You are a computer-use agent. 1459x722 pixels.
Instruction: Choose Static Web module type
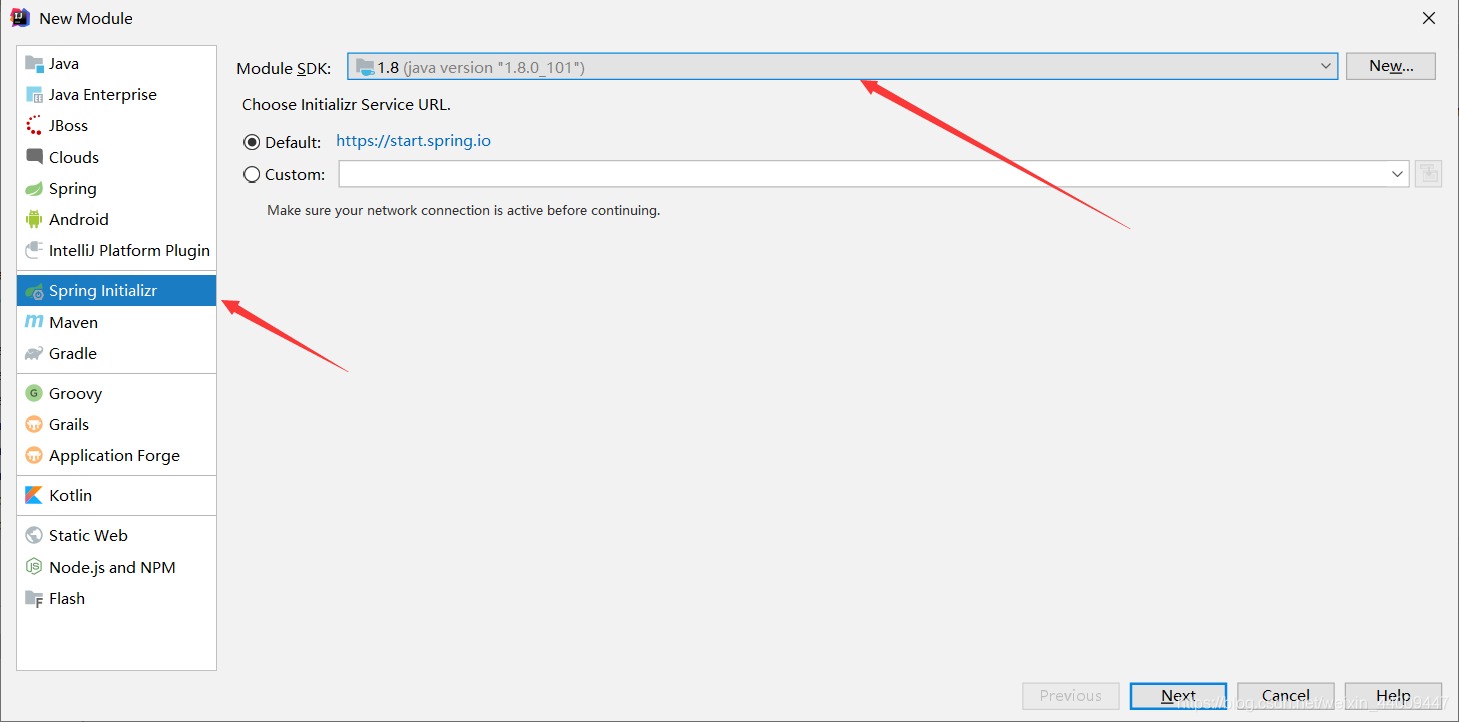click(x=116, y=535)
